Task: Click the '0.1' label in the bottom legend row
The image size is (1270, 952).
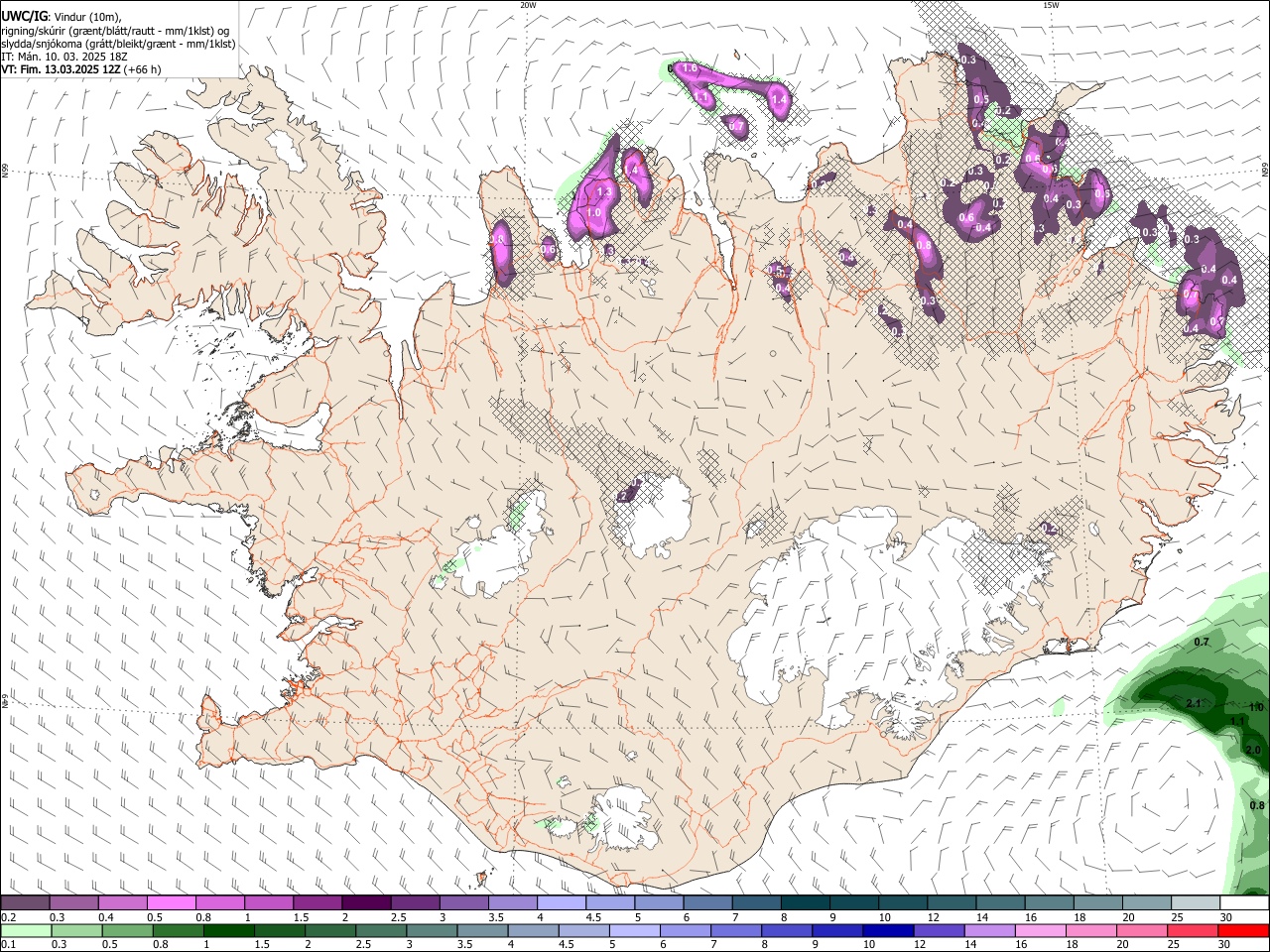Action: (9, 945)
